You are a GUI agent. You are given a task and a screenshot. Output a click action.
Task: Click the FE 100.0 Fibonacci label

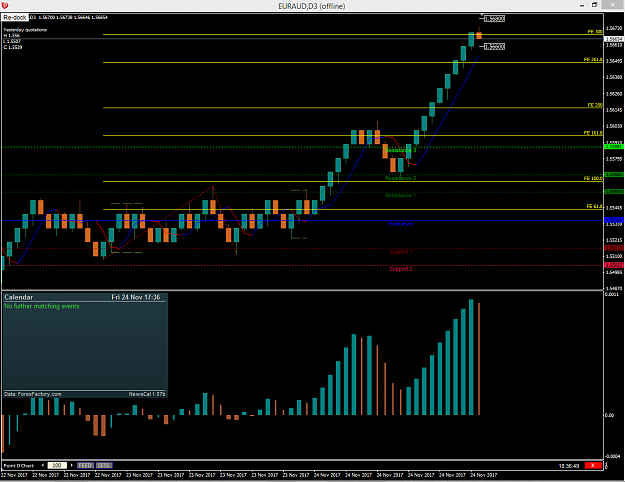(x=593, y=178)
